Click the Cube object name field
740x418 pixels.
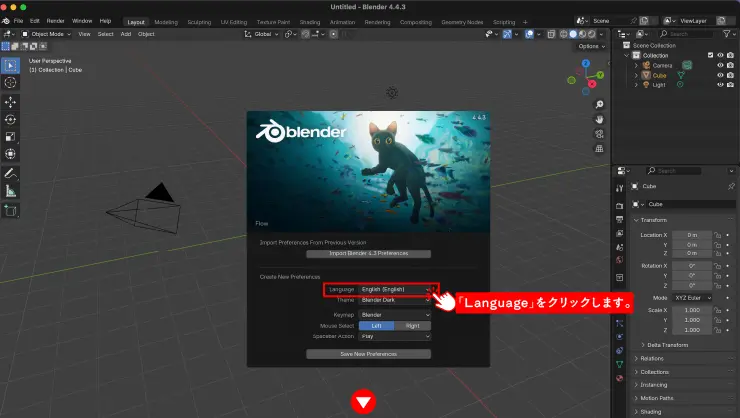click(x=689, y=204)
